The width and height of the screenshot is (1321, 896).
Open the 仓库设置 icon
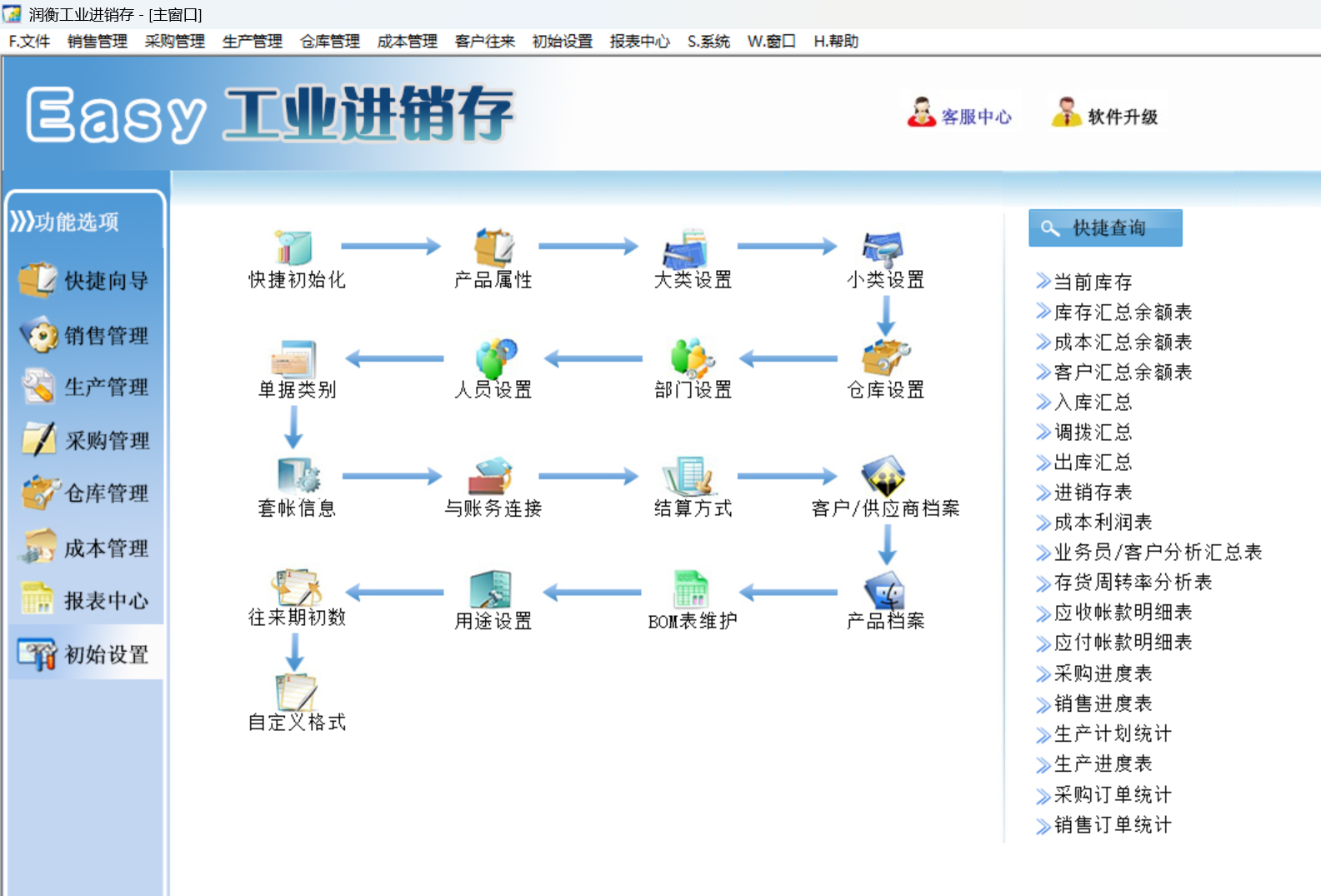click(885, 358)
